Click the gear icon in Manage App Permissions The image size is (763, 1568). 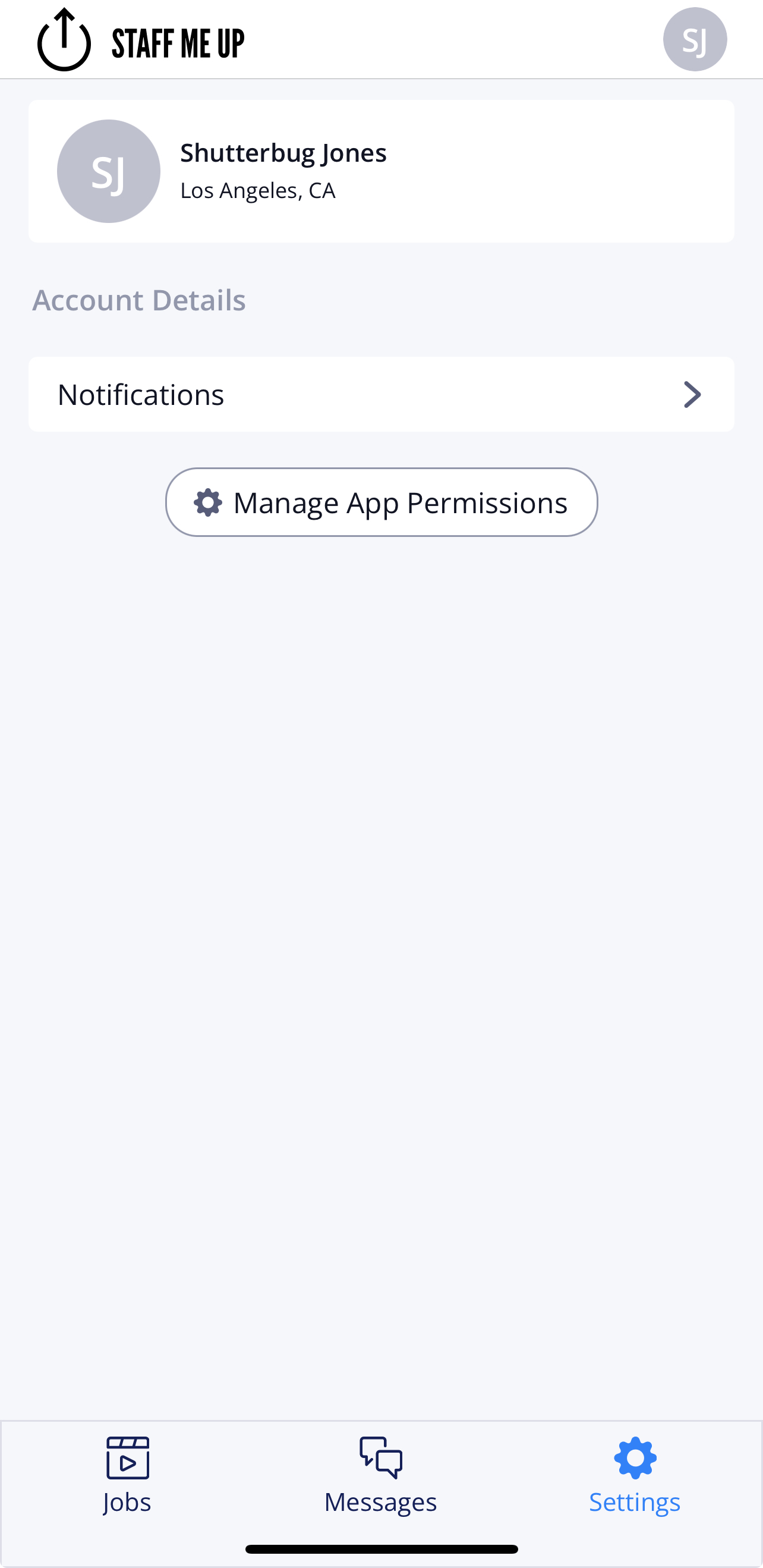click(208, 502)
